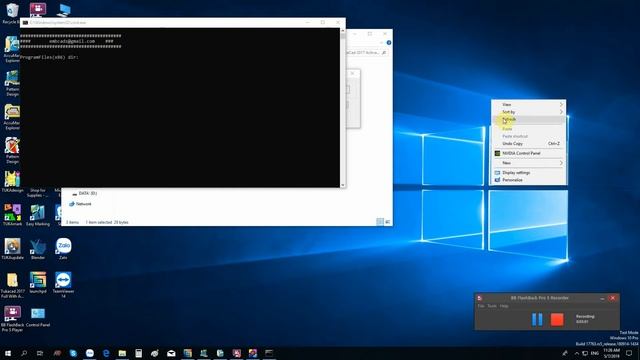Open the Easy Marking desktop shortcut
Screen dimensions: 640x360
38,215
